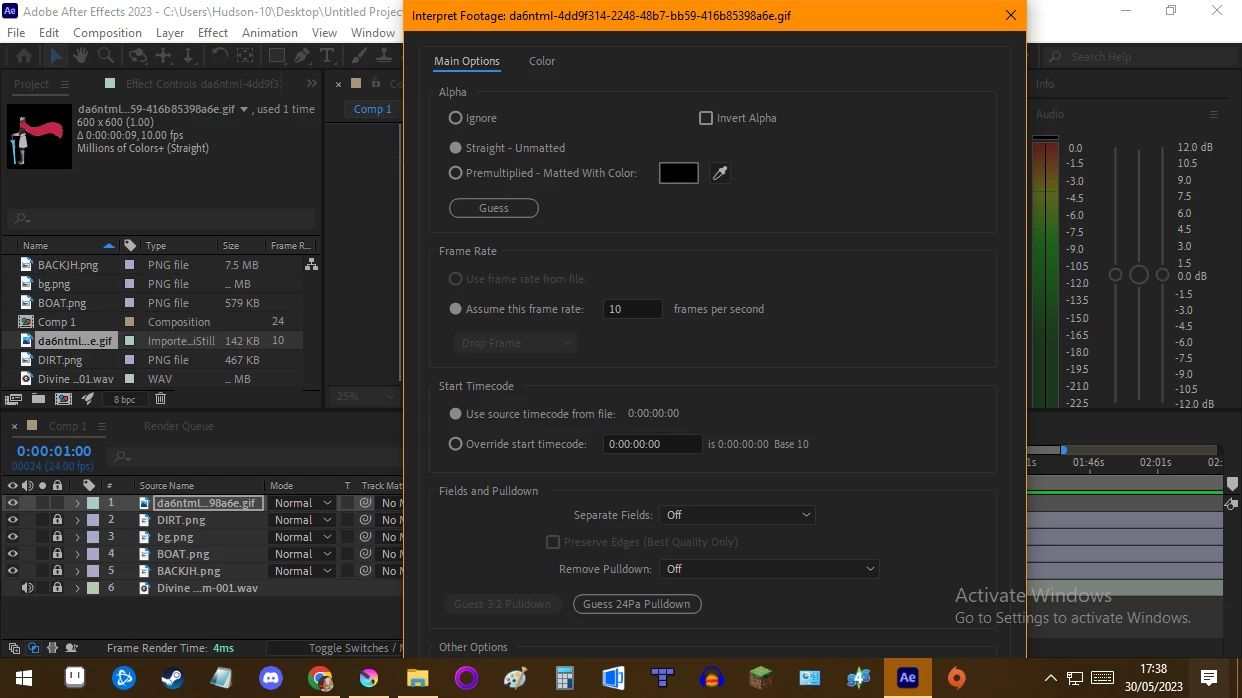This screenshot has width=1242, height=698.
Task: Select the Dolly camera tool
Action: coord(190,56)
